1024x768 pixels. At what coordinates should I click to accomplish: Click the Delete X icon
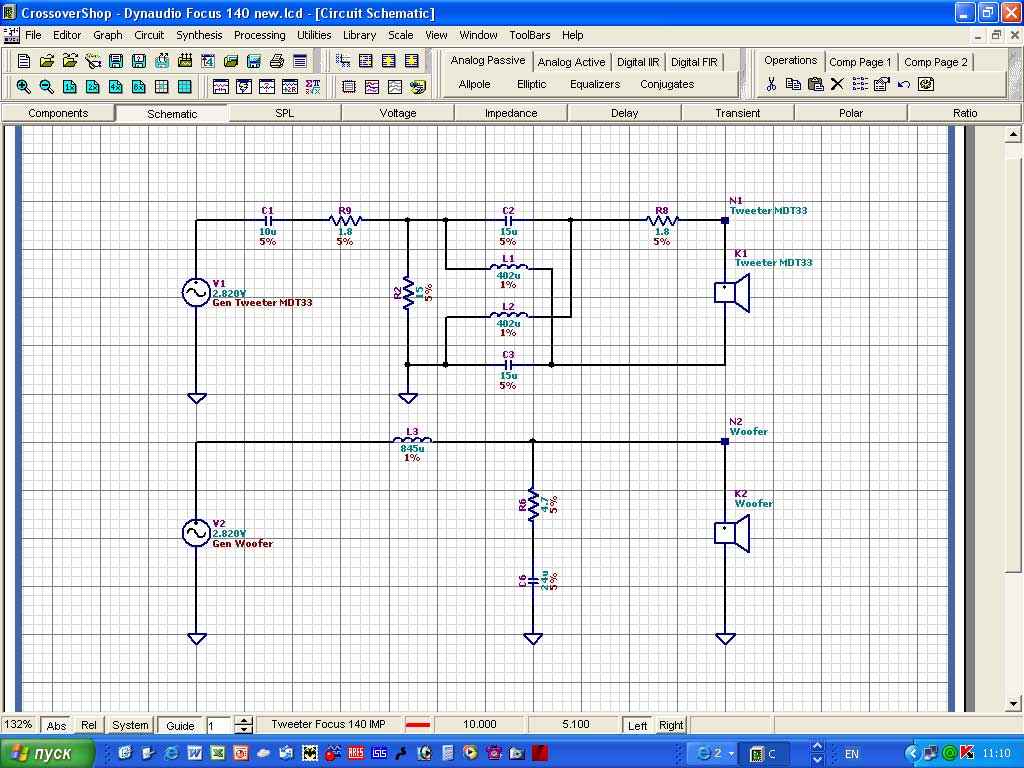point(837,84)
